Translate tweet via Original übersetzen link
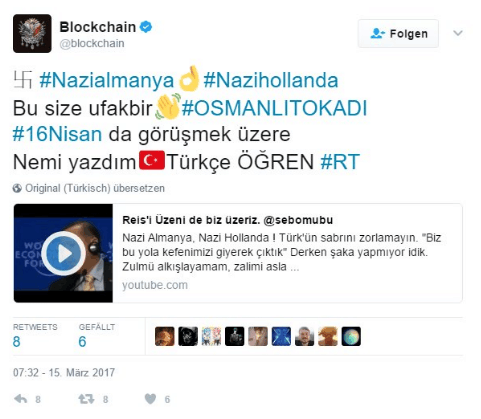Image resolution: width=481 pixels, height=419 pixels. pos(95,188)
